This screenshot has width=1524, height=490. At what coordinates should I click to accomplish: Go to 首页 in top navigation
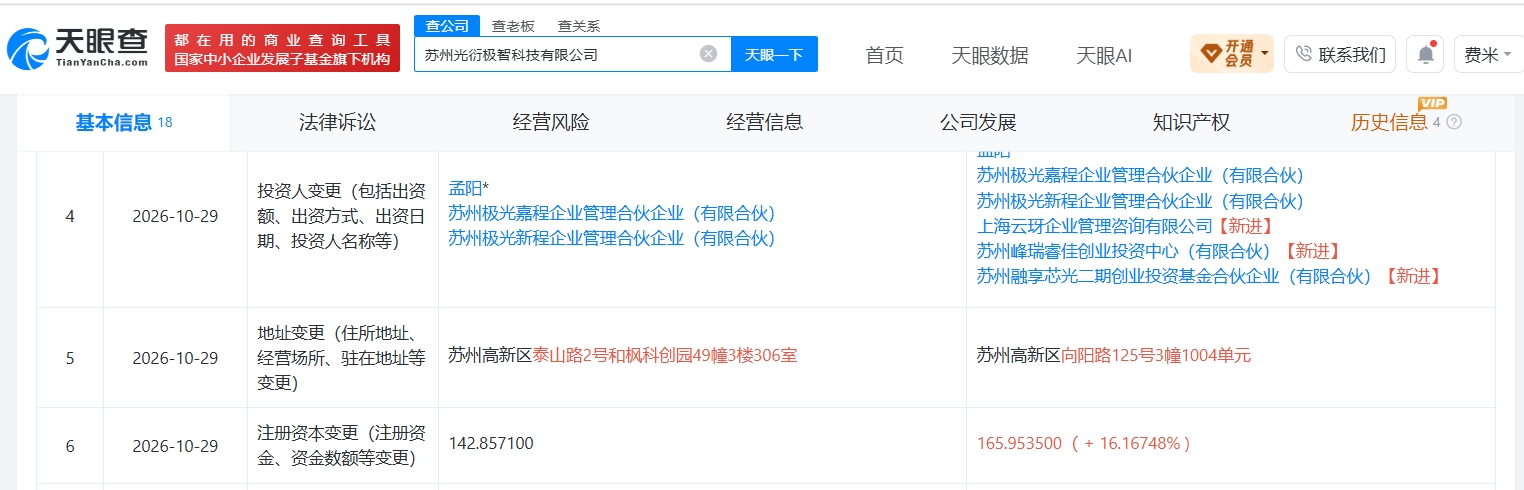coord(884,55)
